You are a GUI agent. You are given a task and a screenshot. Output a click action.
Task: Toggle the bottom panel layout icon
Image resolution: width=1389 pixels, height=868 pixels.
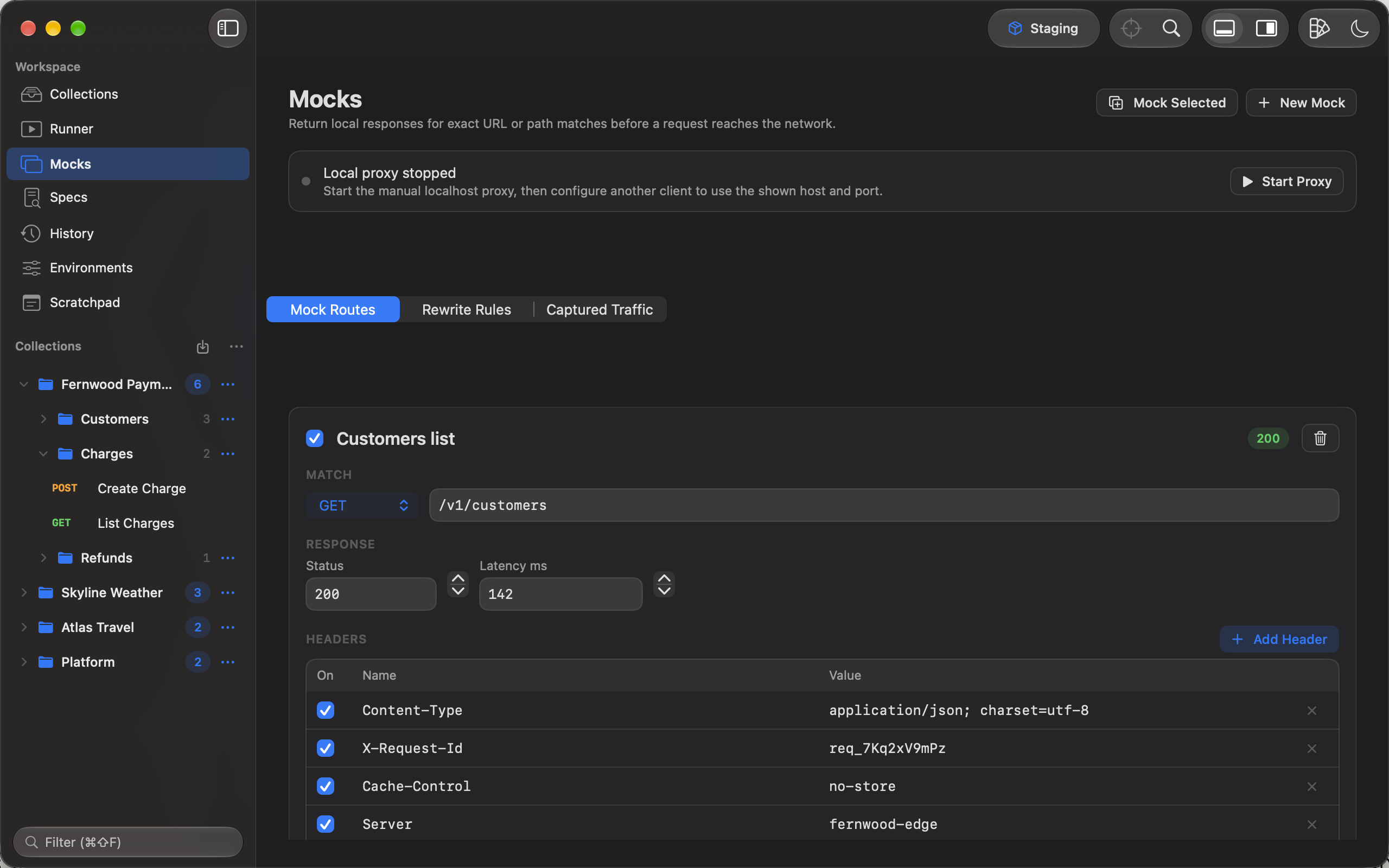(1224, 28)
